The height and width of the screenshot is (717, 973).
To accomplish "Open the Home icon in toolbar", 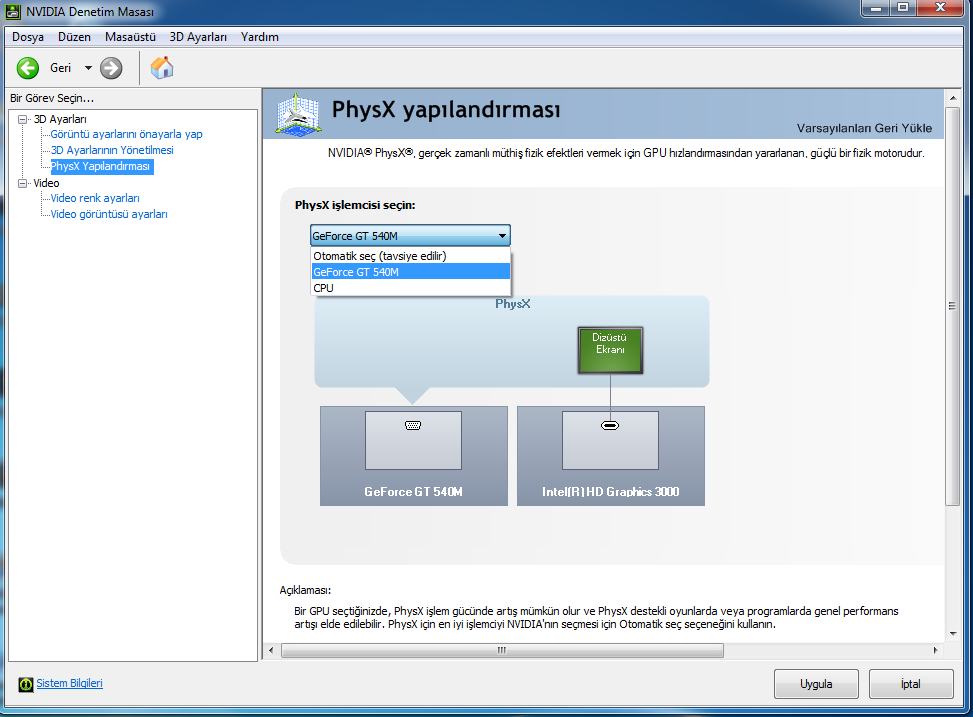I will pos(162,68).
